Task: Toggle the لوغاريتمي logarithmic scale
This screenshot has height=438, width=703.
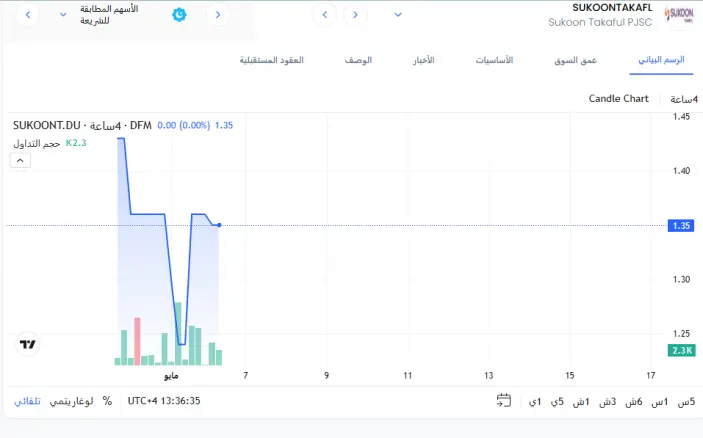Action: tap(71, 401)
